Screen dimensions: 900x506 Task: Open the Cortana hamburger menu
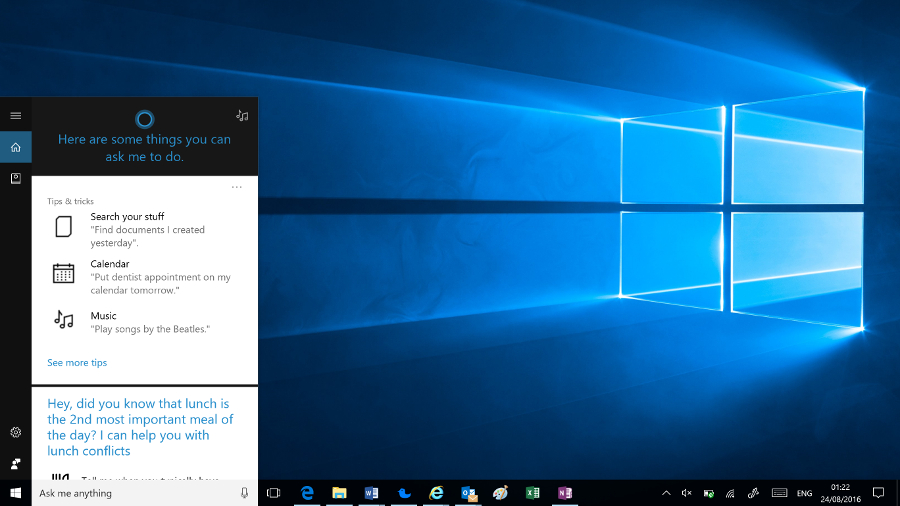point(15,116)
